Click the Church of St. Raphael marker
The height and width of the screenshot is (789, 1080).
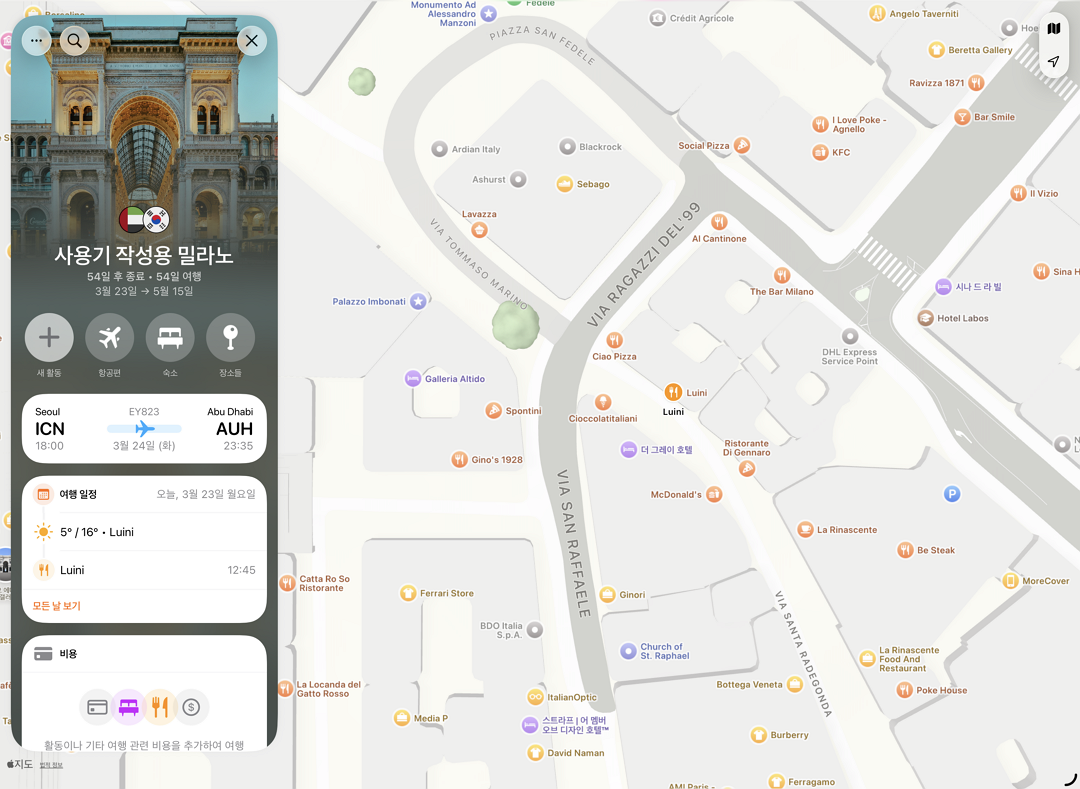click(x=628, y=651)
